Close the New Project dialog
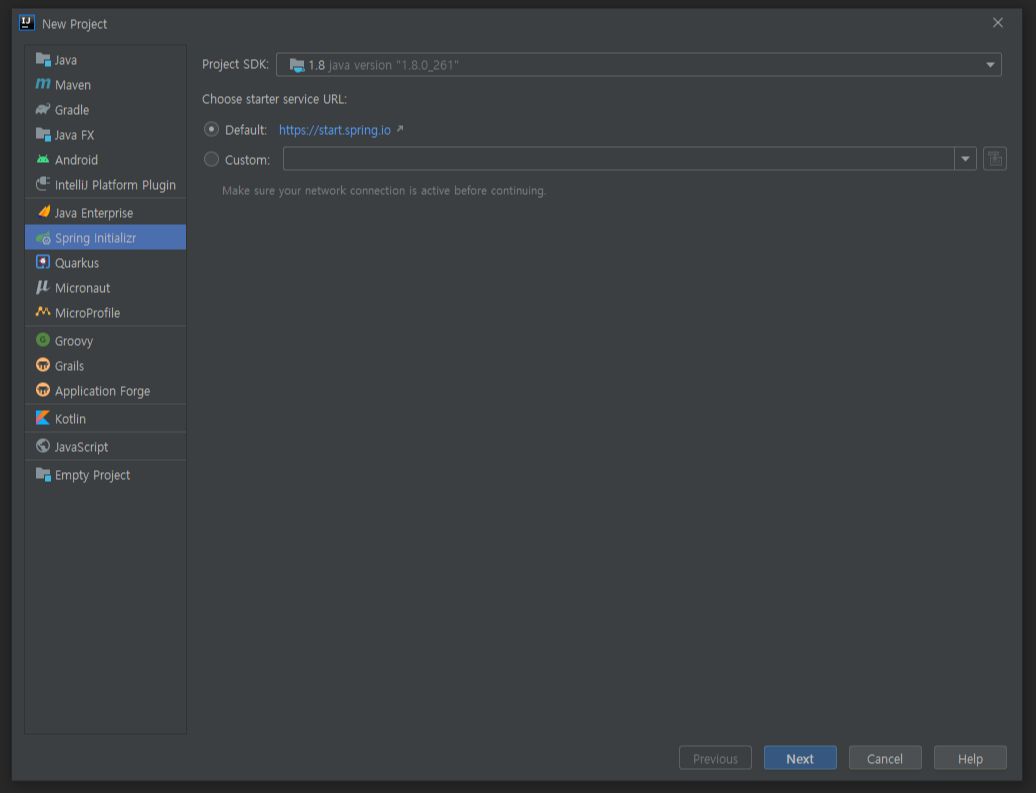Screen dimensions: 1036x793 coord(998,23)
